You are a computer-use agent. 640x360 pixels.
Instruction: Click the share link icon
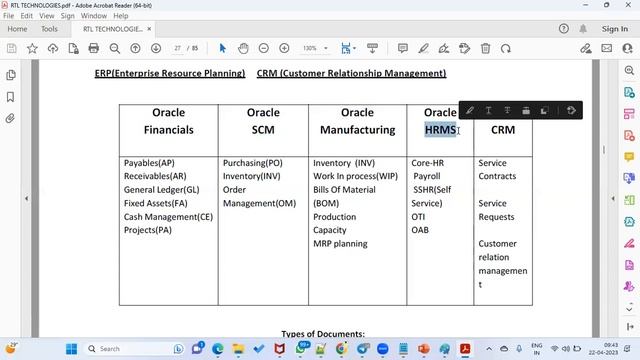(586, 49)
